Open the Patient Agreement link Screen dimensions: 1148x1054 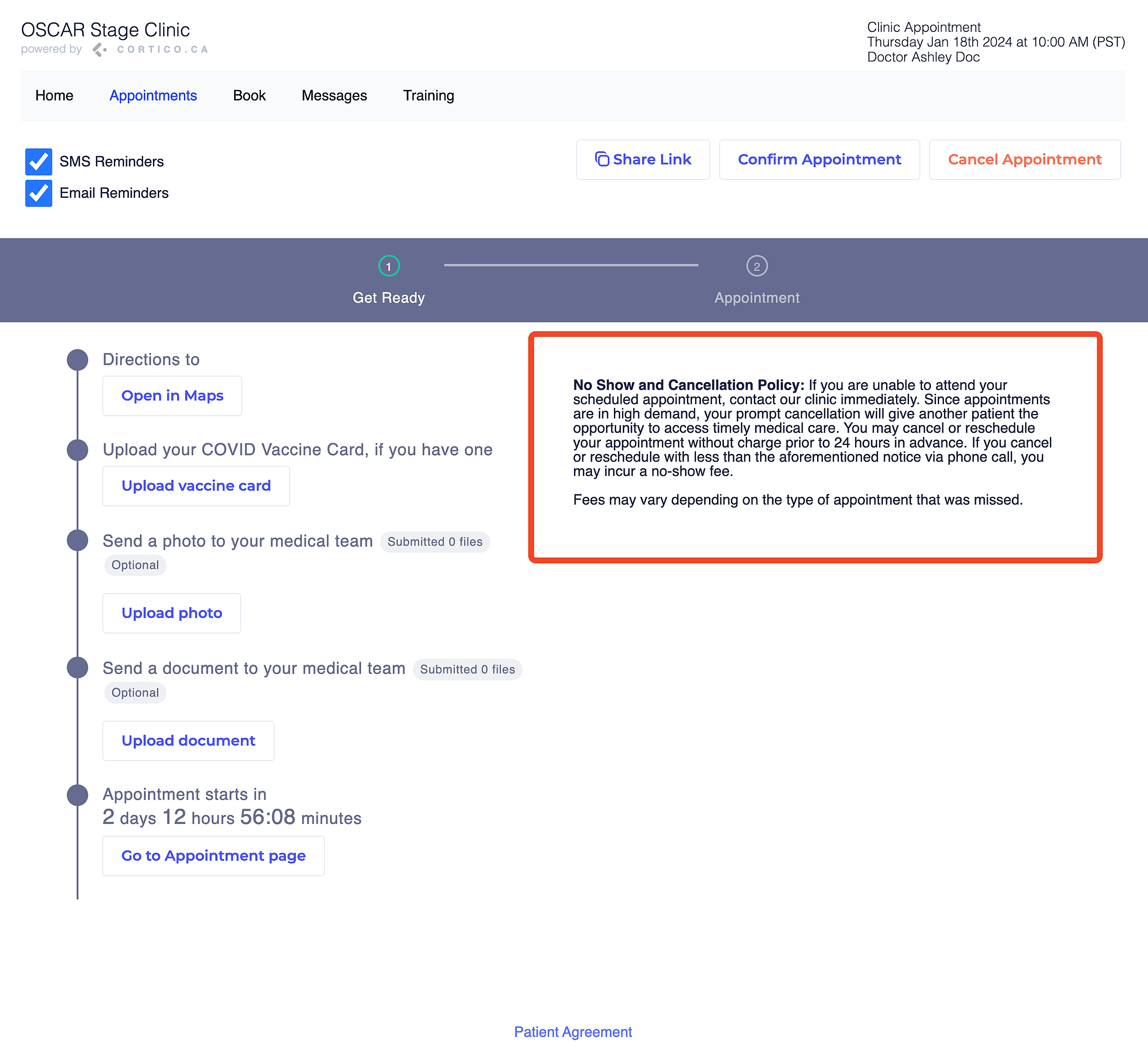pyautogui.click(x=573, y=1032)
